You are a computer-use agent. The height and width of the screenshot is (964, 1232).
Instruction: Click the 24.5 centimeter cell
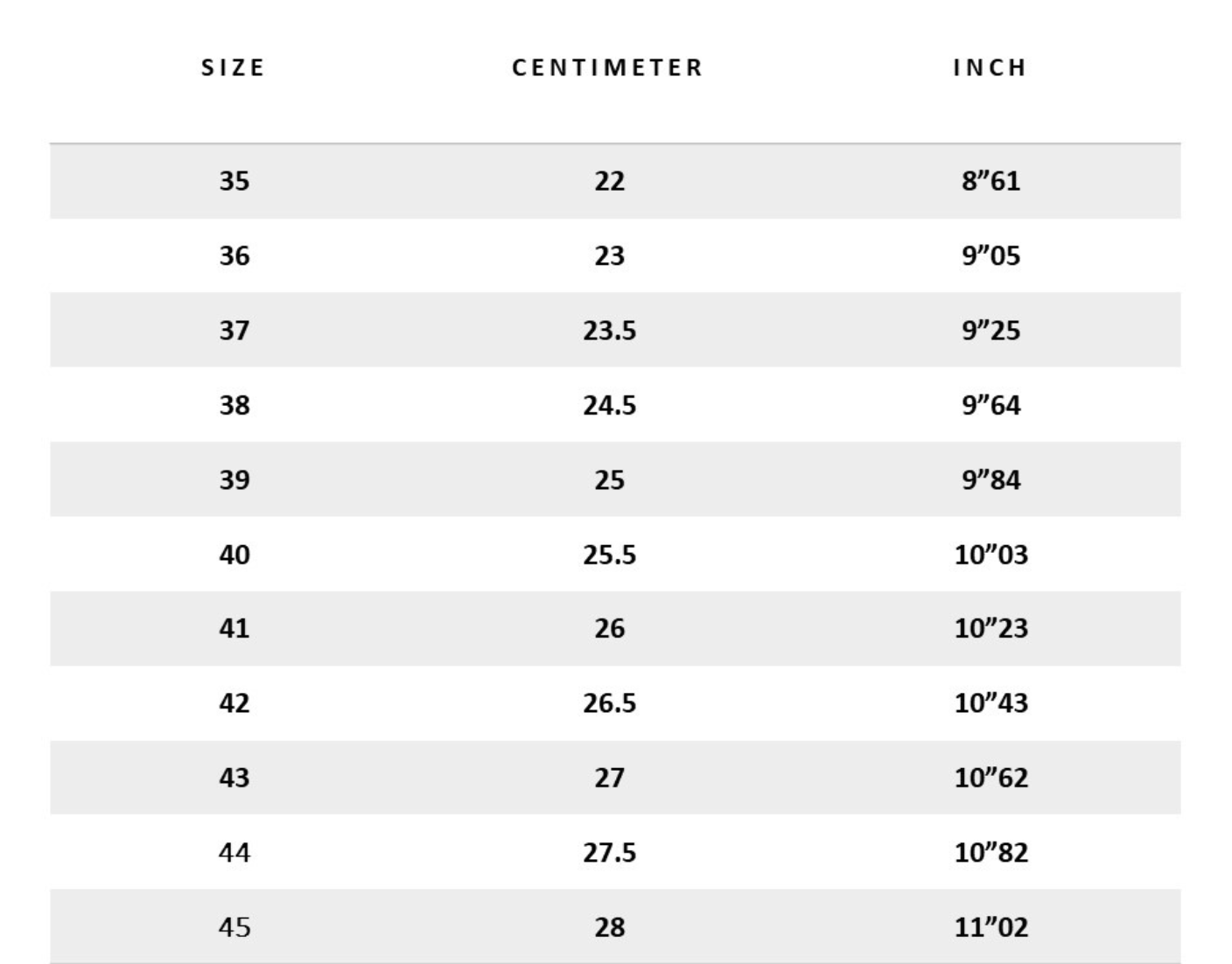610,405
